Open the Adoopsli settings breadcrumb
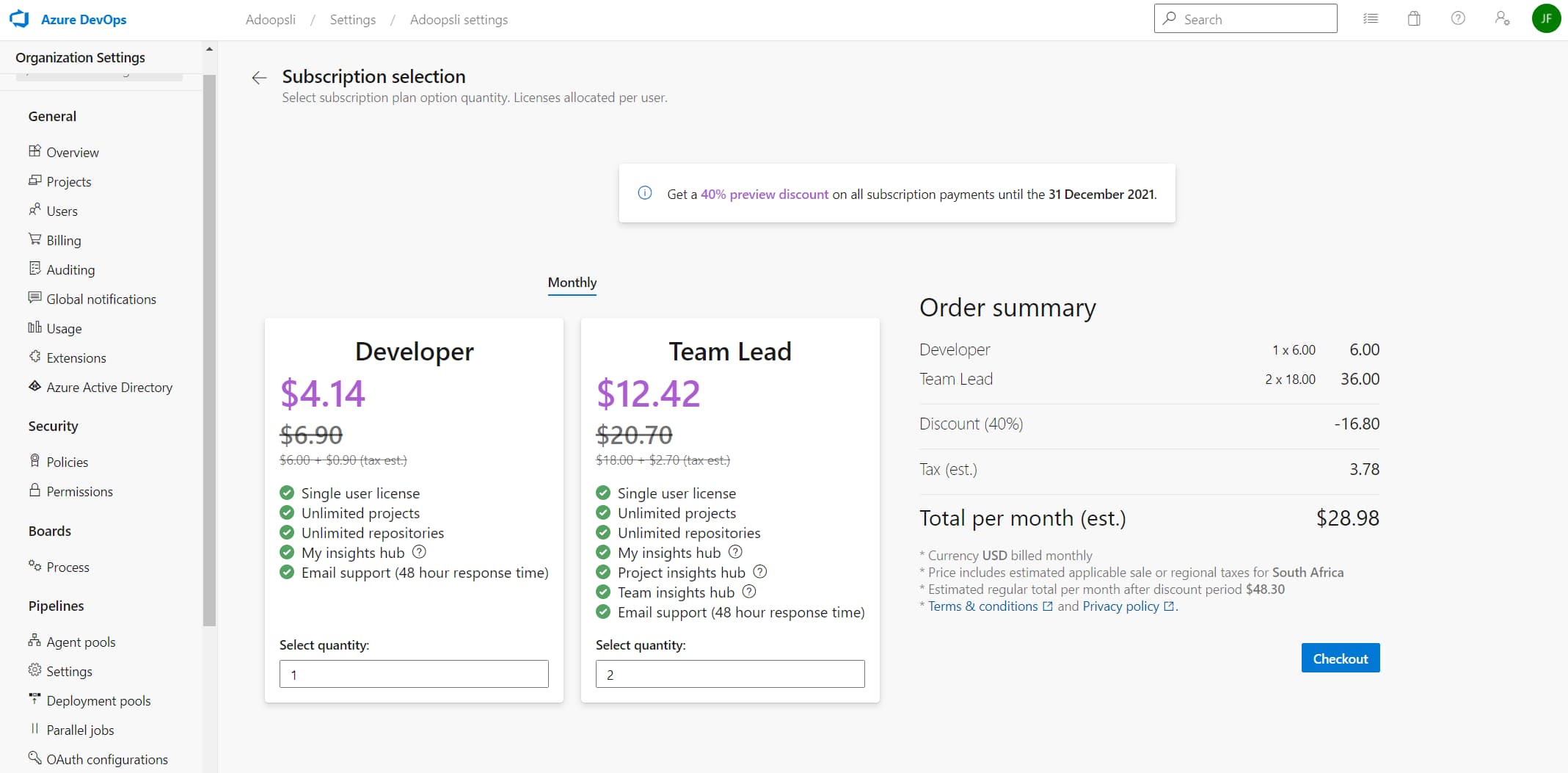Screen dimensions: 1568x773 point(459,20)
